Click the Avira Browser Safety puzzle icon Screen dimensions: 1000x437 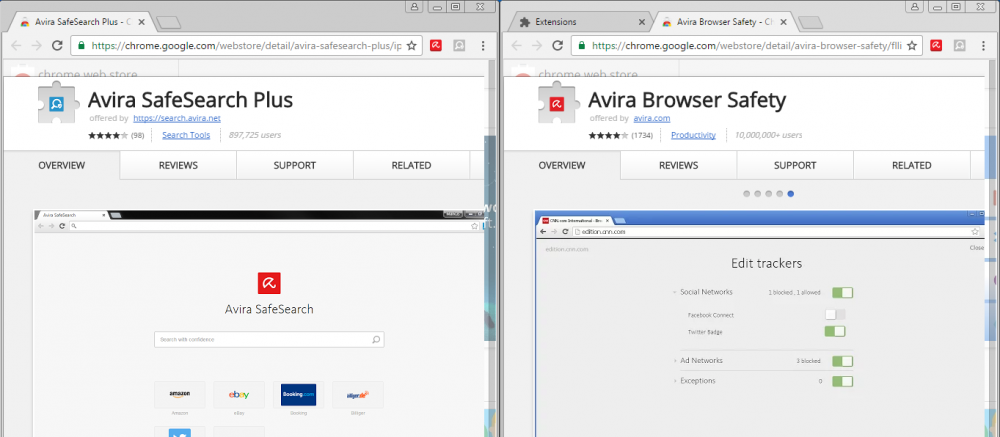tap(557, 102)
